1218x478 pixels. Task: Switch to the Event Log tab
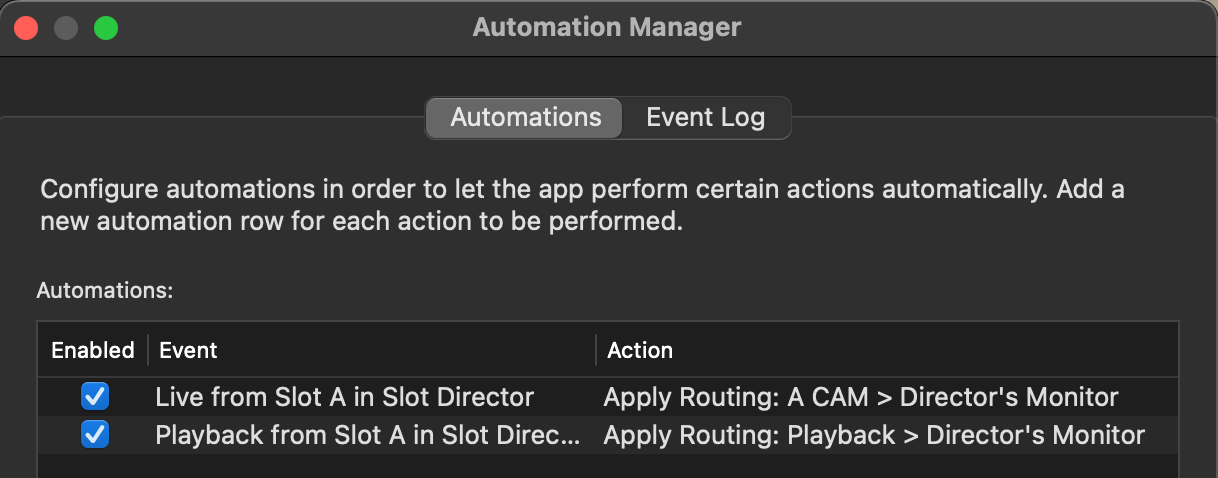click(x=705, y=118)
